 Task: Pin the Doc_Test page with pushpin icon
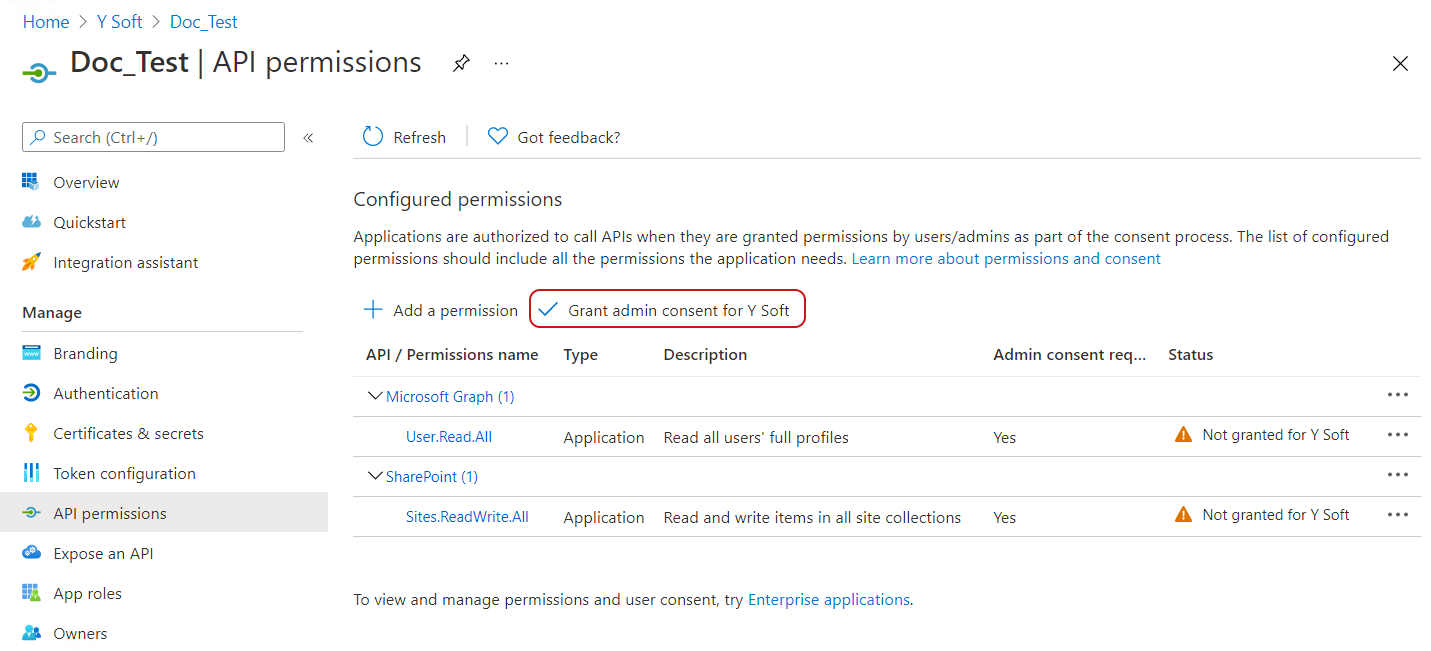point(460,63)
